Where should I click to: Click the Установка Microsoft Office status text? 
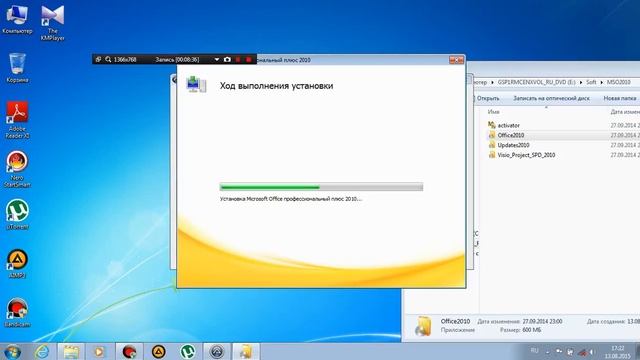click(x=291, y=199)
